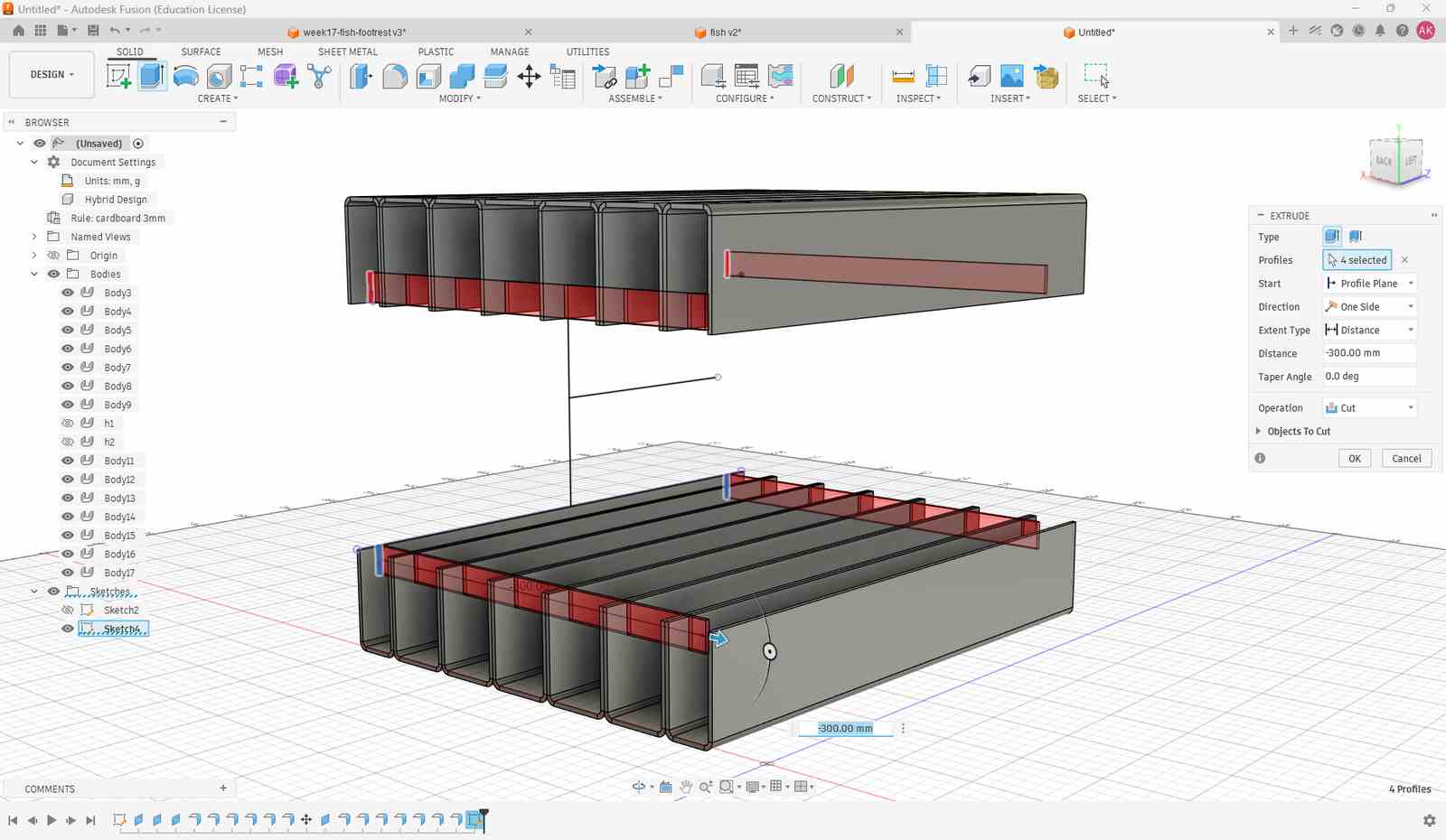Screen dimensions: 1446x840
Task: Show hidden body h2
Action: pyautogui.click(x=68, y=442)
